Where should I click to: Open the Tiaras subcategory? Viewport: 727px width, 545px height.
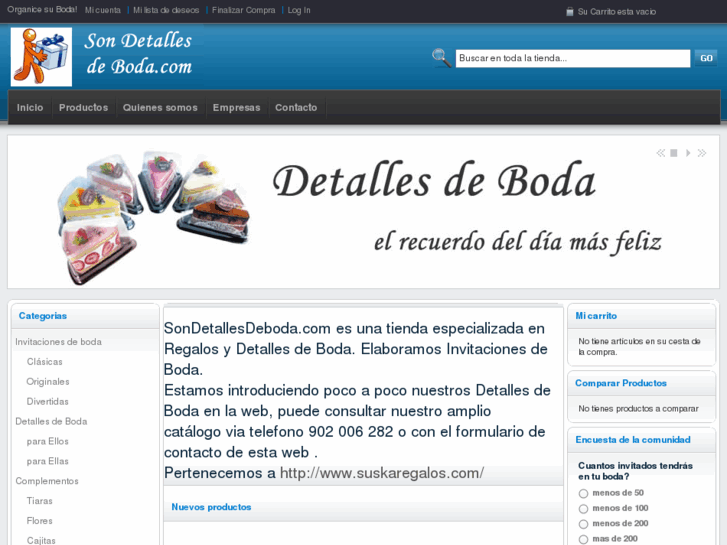pyautogui.click(x=39, y=501)
